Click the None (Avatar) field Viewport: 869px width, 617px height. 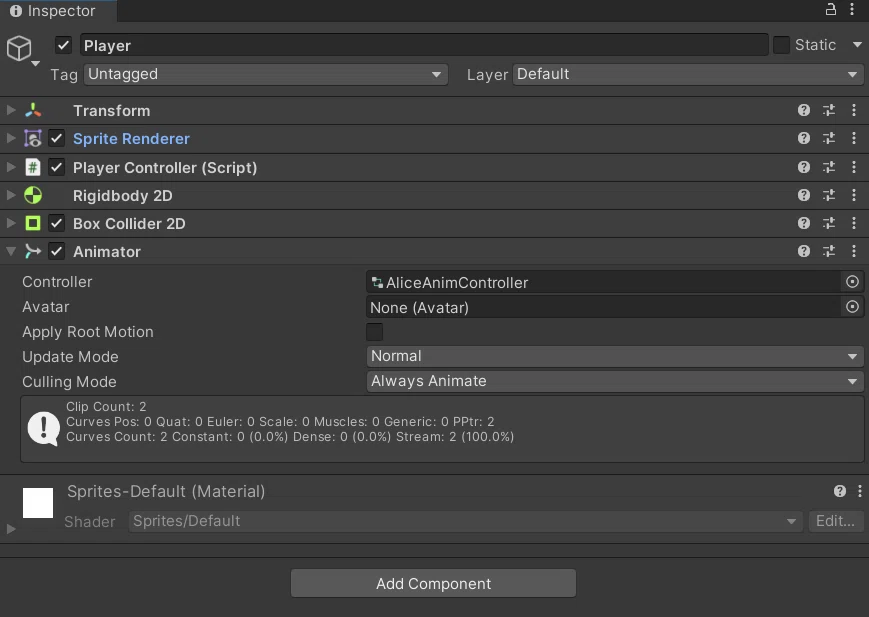click(605, 307)
